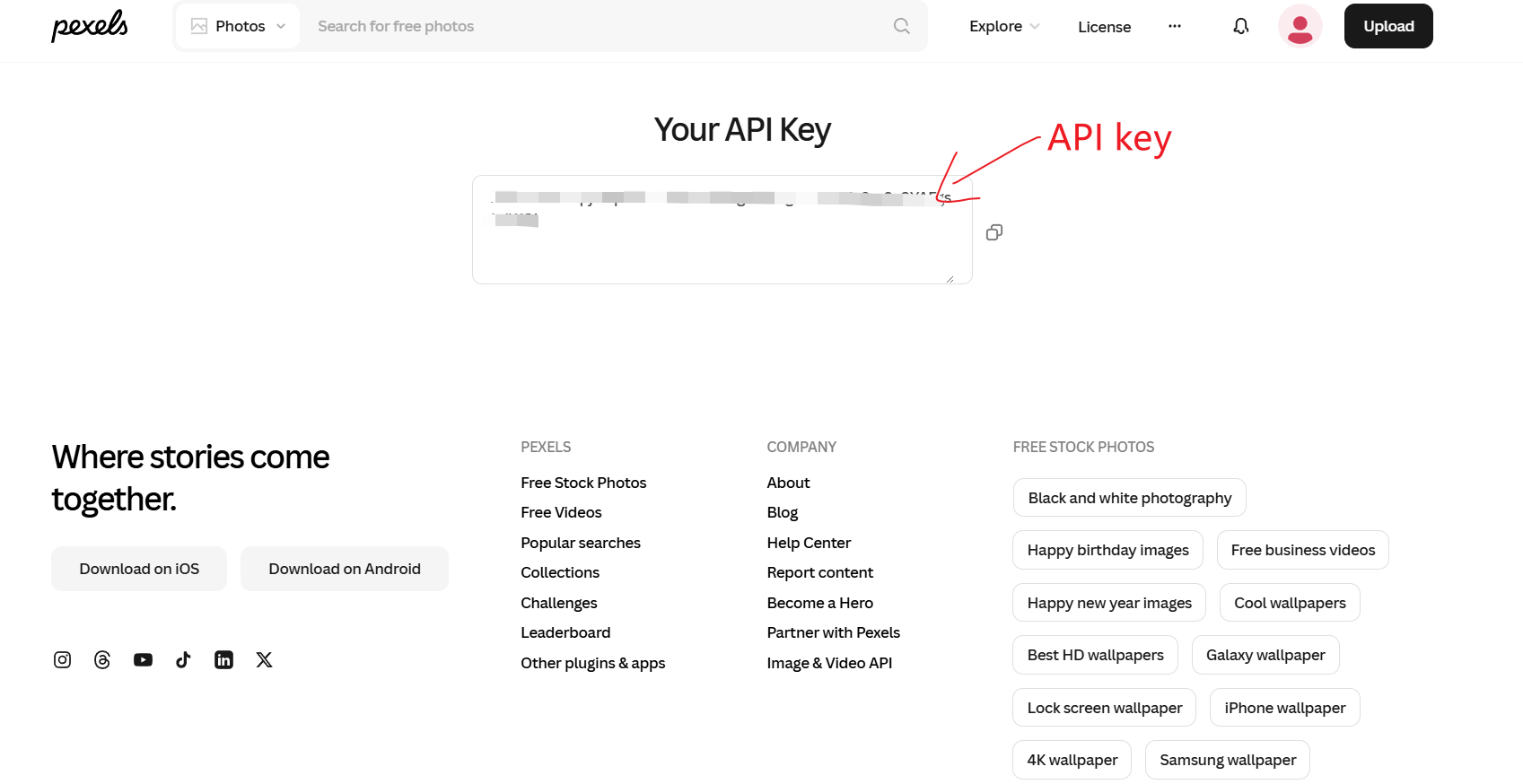This screenshot has width=1523, height=784.
Task: Open the About page
Action: pos(788,483)
